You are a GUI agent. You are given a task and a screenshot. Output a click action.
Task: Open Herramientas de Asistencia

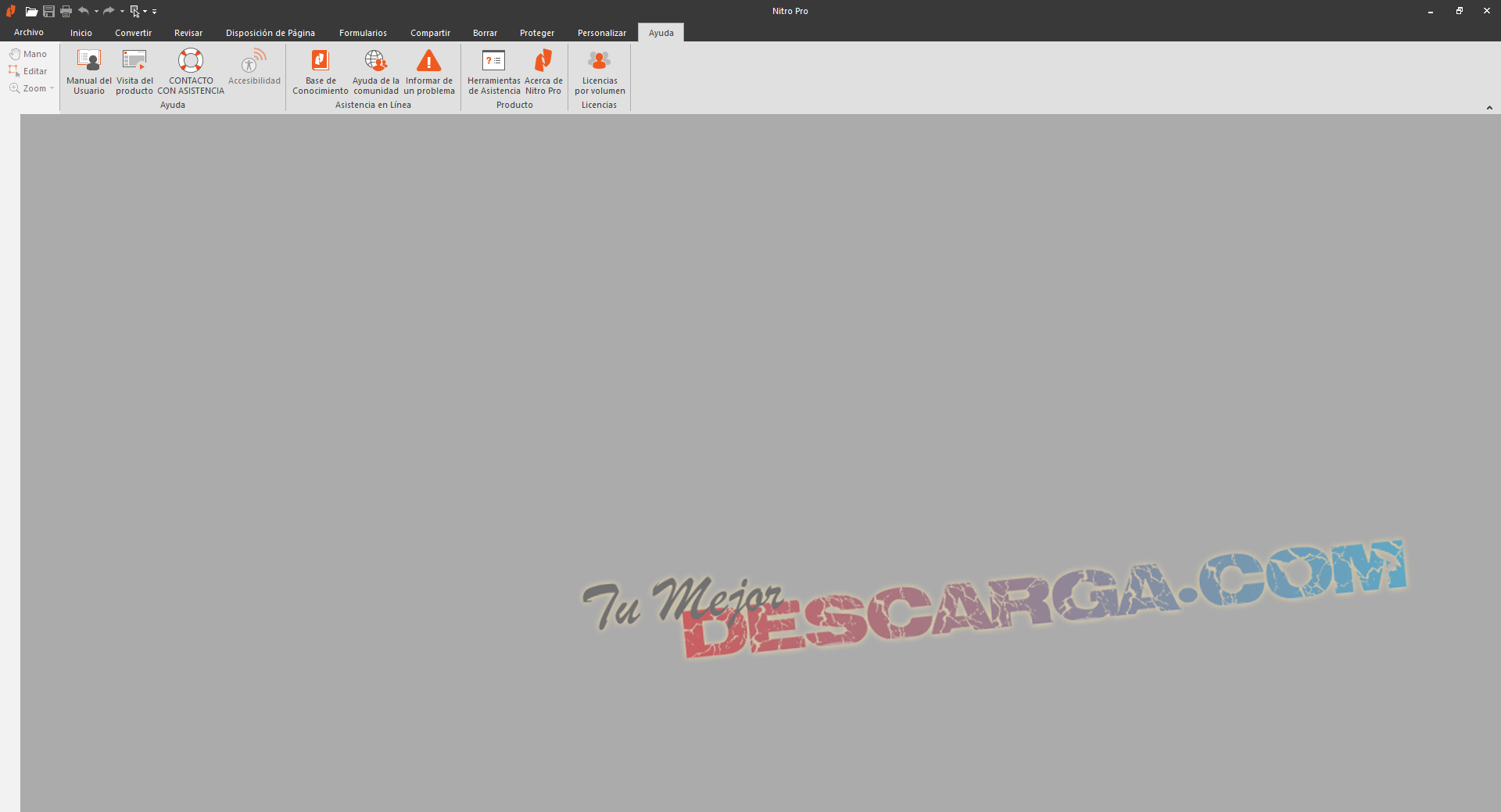(x=494, y=72)
